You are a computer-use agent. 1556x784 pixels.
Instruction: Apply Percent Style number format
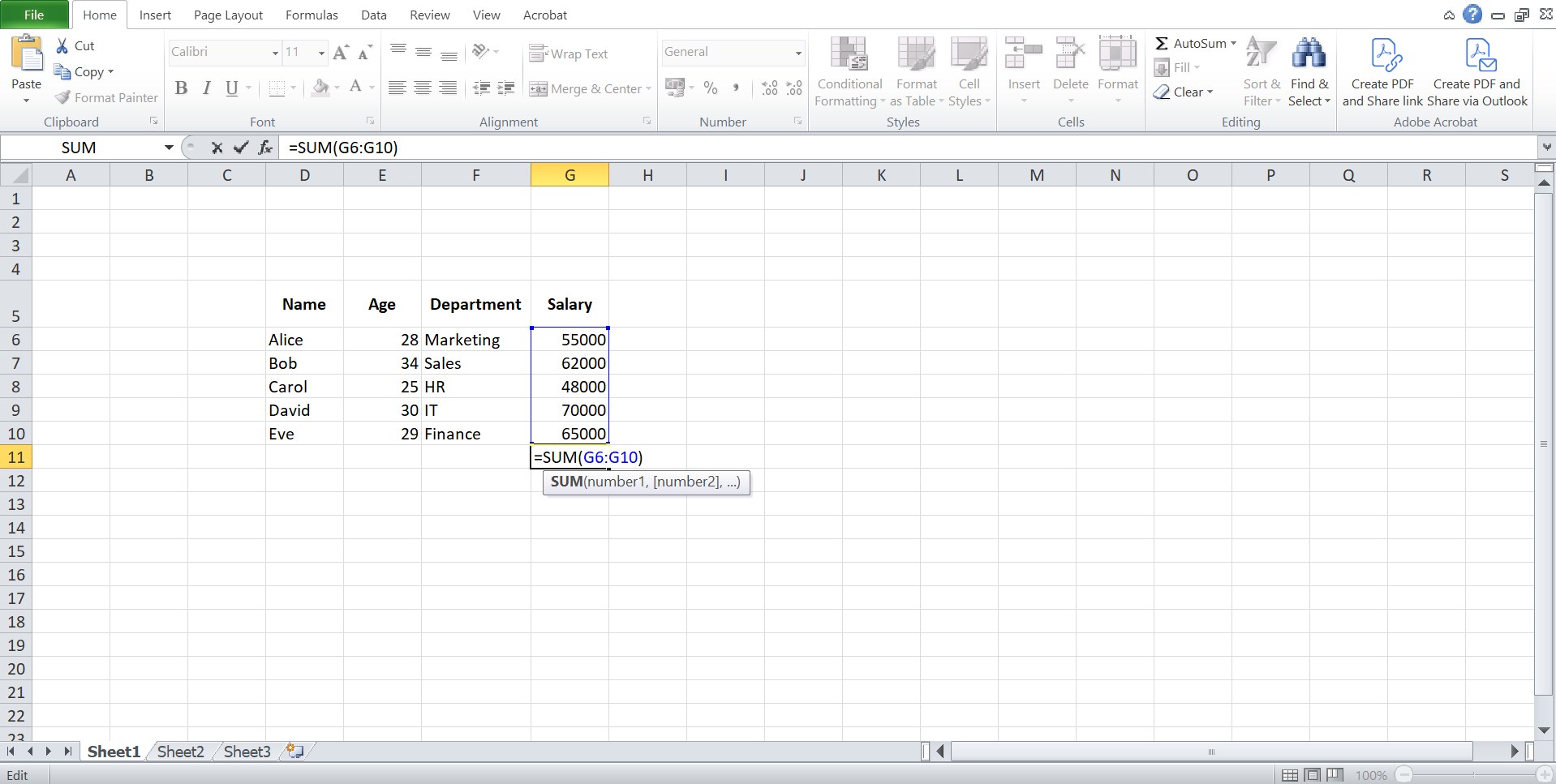(x=711, y=88)
